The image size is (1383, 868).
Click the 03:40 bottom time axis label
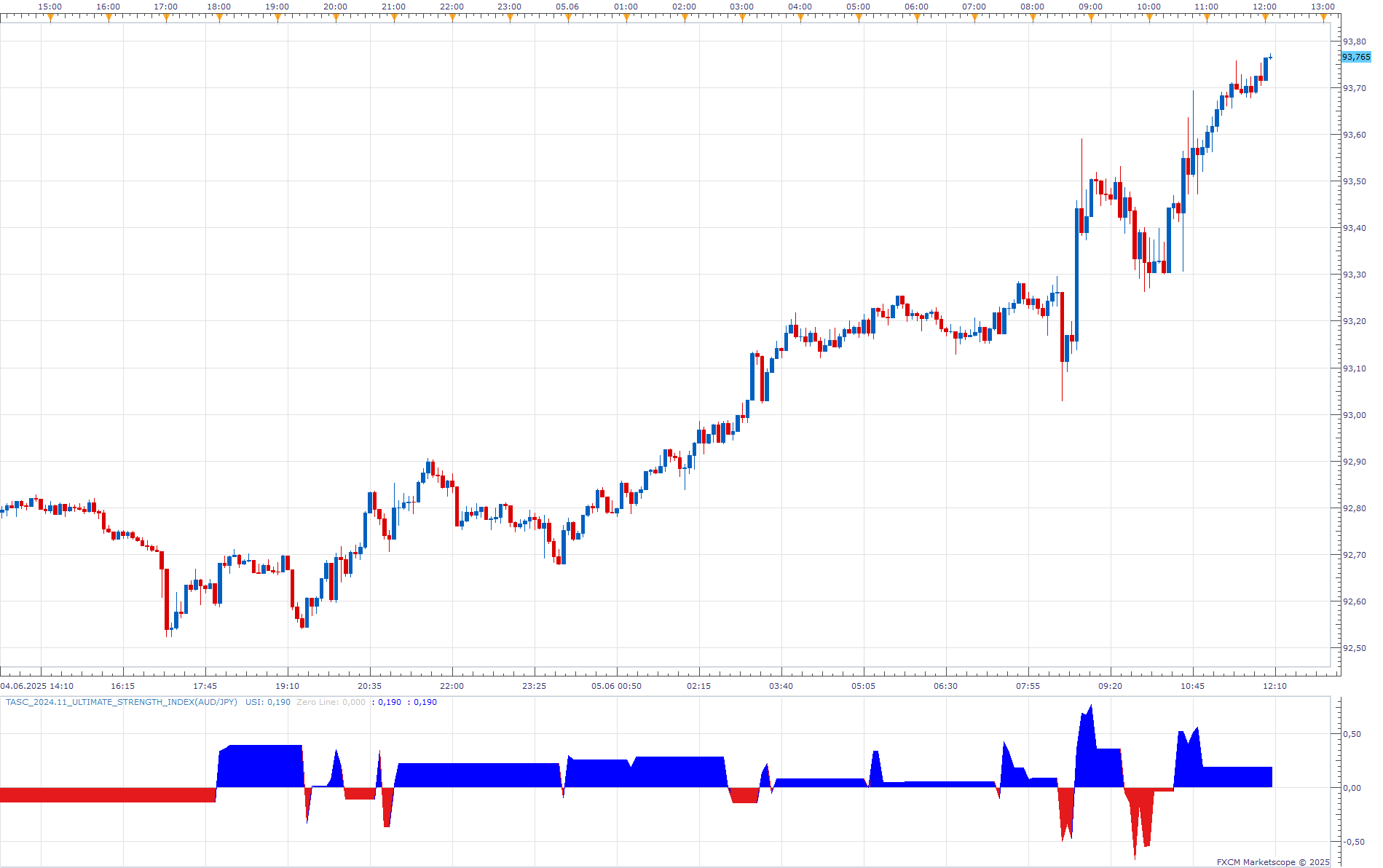[781, 686]
